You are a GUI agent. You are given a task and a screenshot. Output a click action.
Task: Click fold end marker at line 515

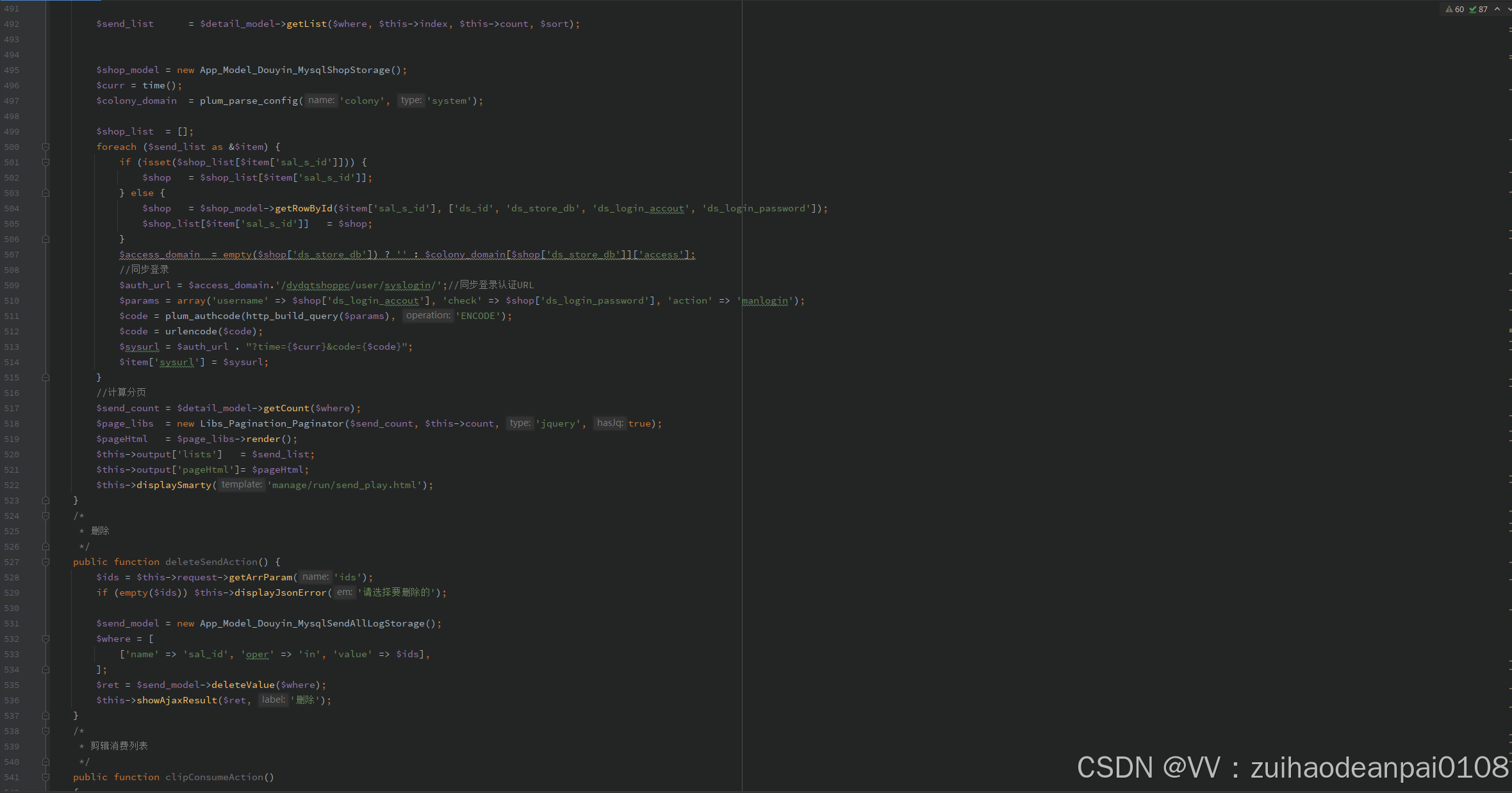[45, 377]
